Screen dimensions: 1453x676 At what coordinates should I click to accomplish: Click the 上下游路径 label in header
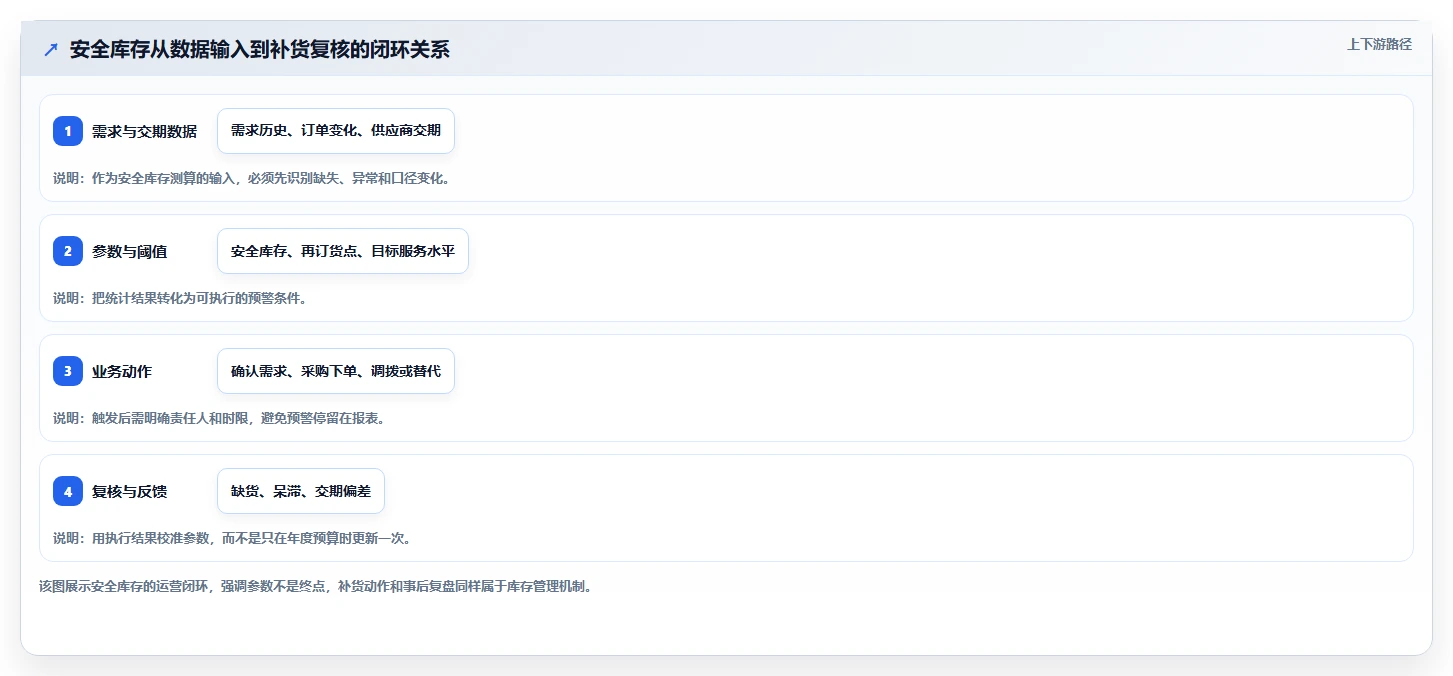(x=1379, y=44)
